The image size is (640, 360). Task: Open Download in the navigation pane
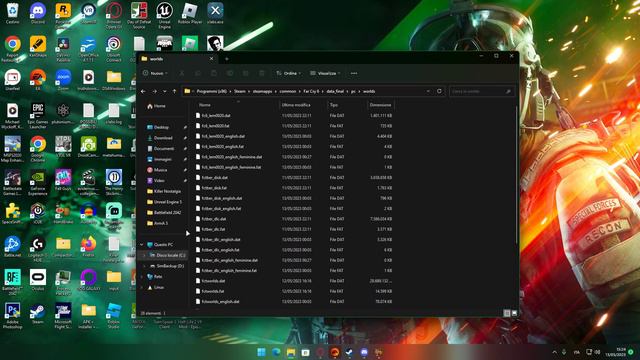tap(163, 138)
